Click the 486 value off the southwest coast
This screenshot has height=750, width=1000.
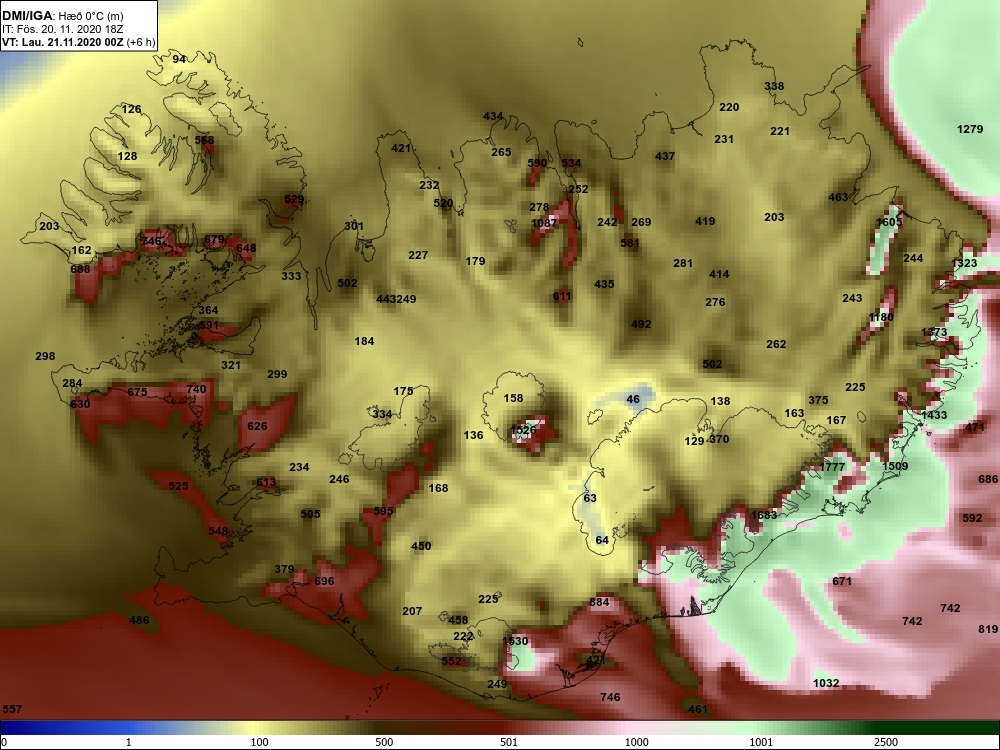pyautogui.click(x=139, y=620)
